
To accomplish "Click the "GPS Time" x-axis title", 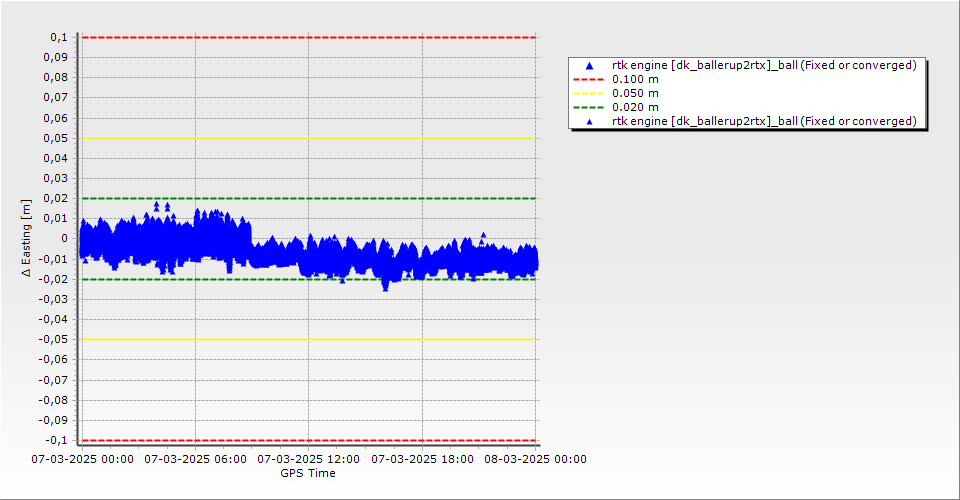I will click(308, 473).
